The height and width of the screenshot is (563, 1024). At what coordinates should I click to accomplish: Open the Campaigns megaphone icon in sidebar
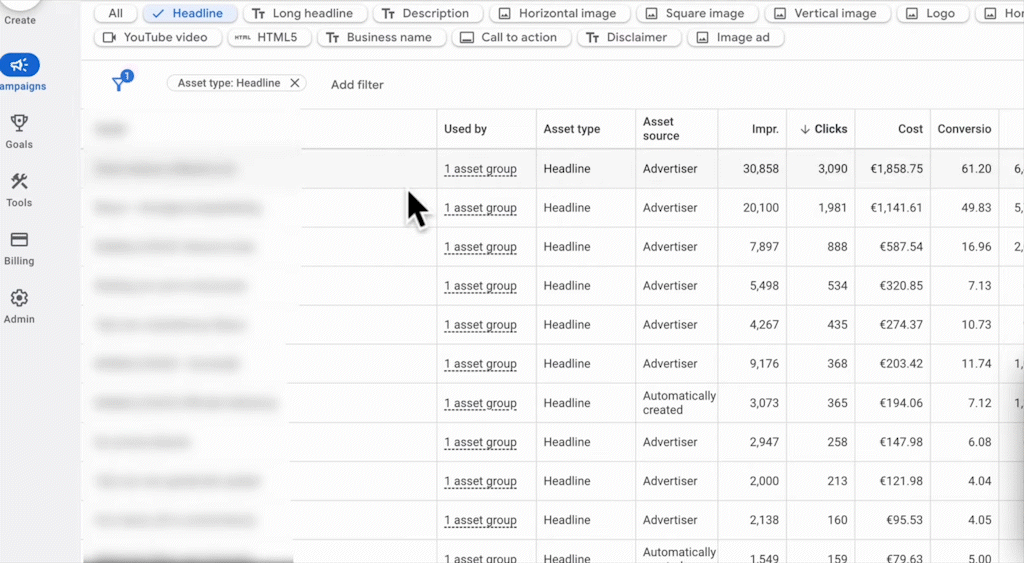pyautogui.click(x=19, y=66)
